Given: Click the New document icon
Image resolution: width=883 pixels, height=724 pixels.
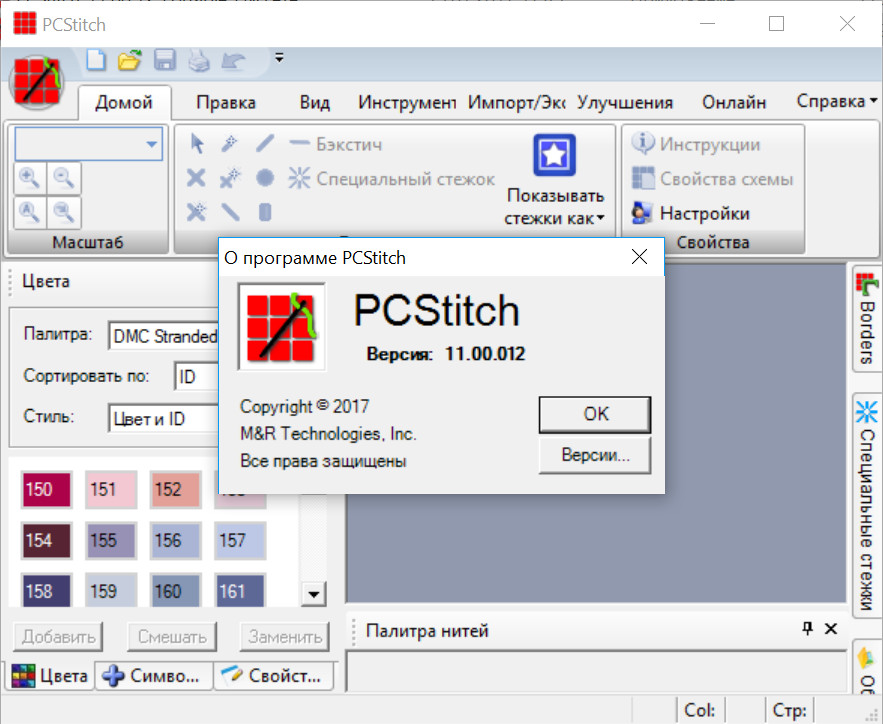Looking at the screenshot, I should (x=96, y=60).
